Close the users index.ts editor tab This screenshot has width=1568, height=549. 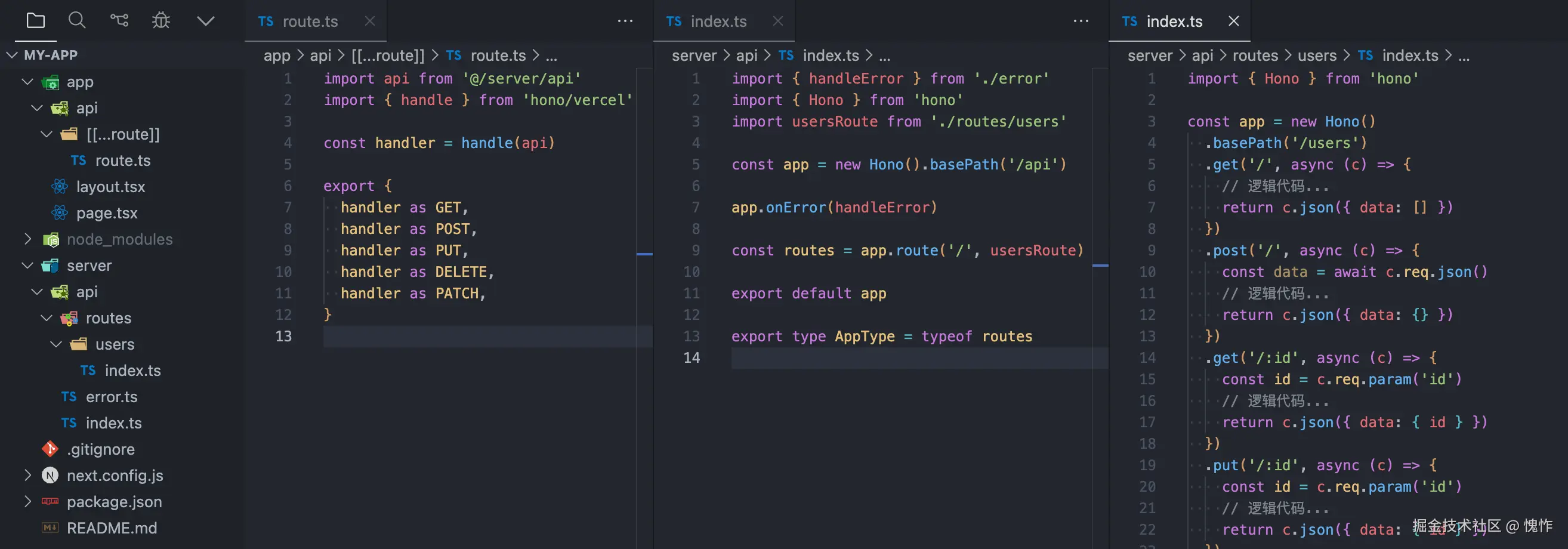tap(1234, 21)
